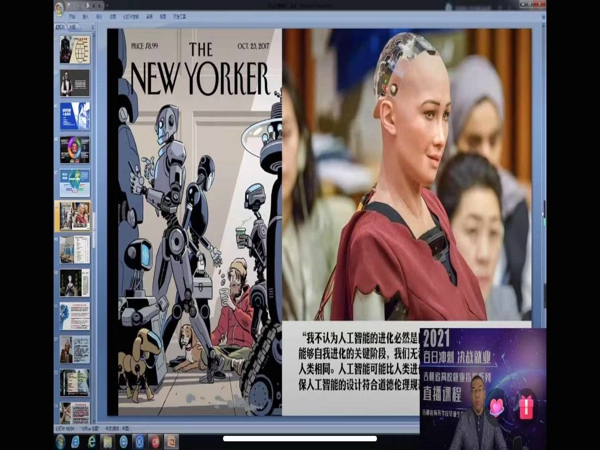This screenshot has width=600, height=450.
Task: Open the Windows Start menu orb
Action: click(60, 440)
